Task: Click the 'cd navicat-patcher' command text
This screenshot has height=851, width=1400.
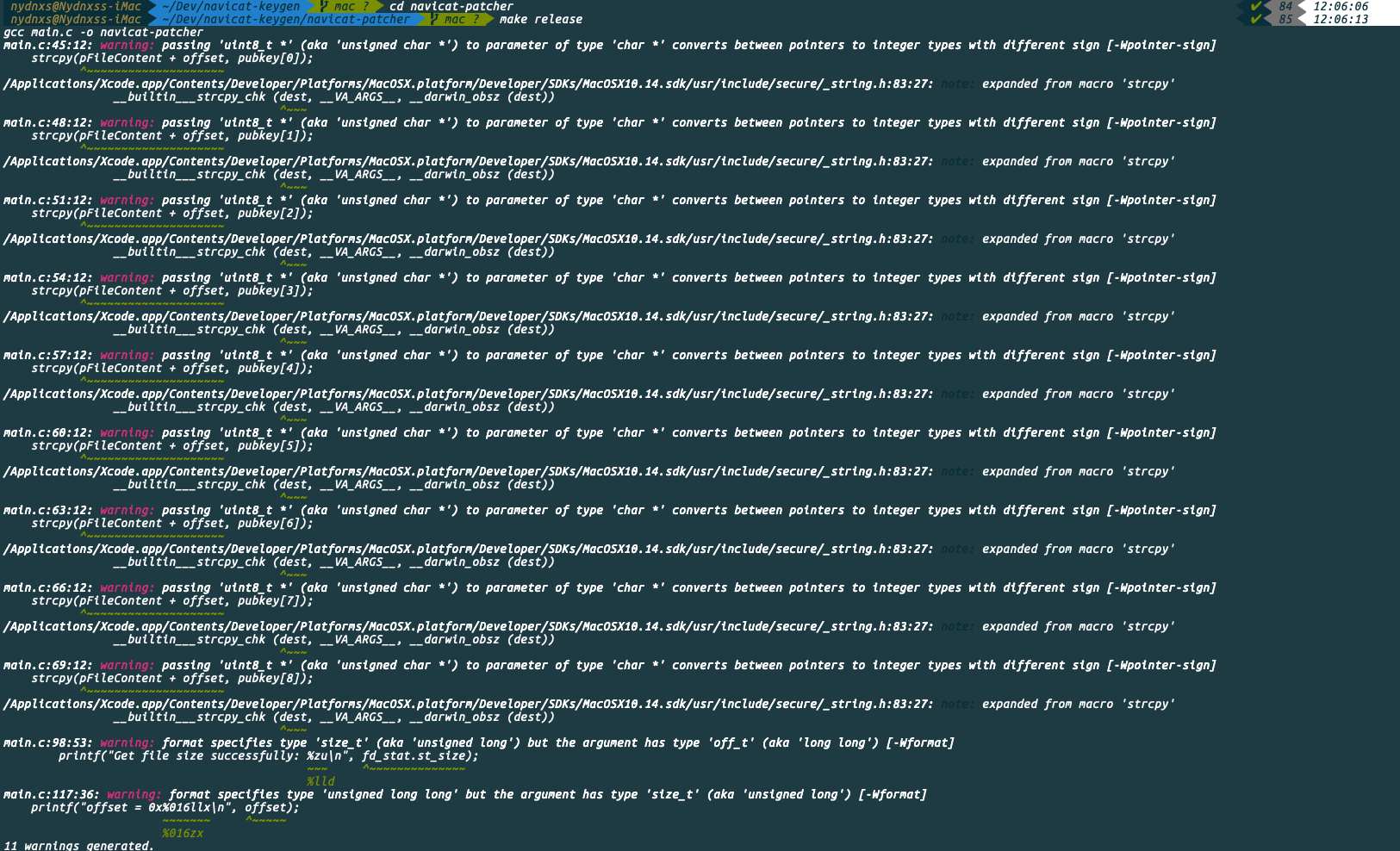Action: tap(451, 6)
